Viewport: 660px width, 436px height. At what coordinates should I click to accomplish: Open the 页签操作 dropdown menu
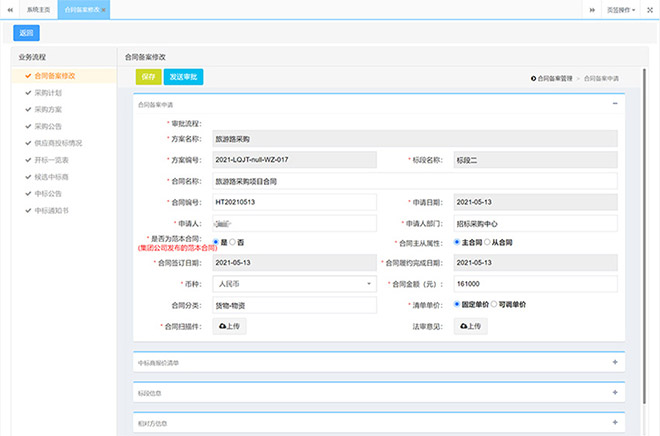pyautogui.click(x=620, y=9)
